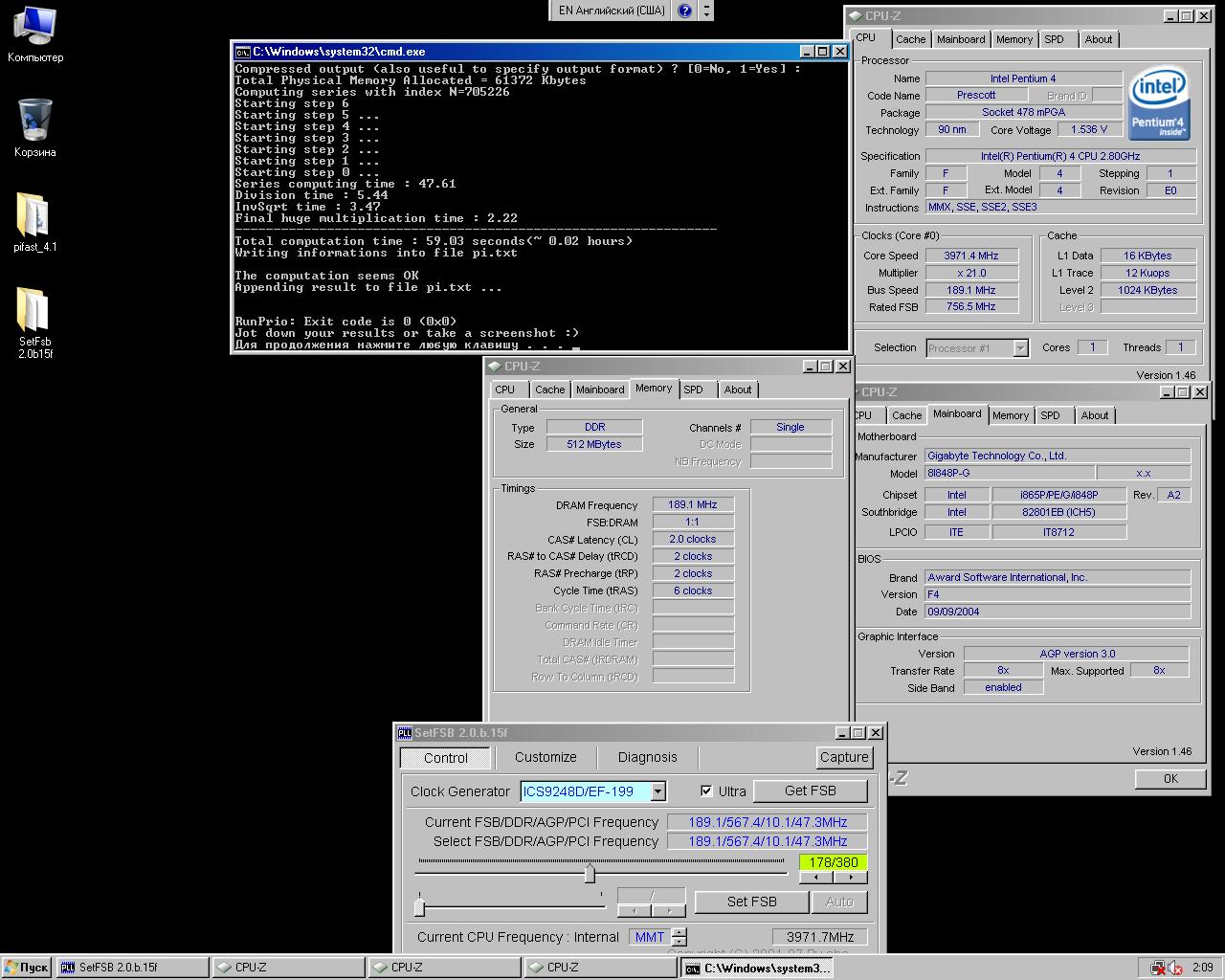Select the pifast_4.1 folder on desktop
The height and width of the screenshot is (980, 1225).
34,222
